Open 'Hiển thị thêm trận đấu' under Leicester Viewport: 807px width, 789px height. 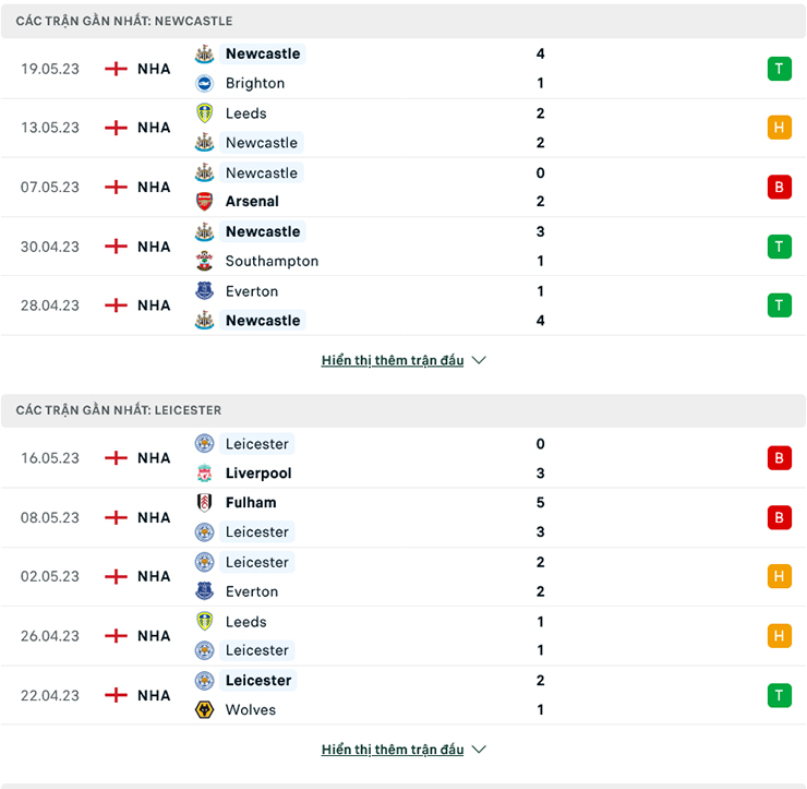pyautogui.click(x=392, y=749)
